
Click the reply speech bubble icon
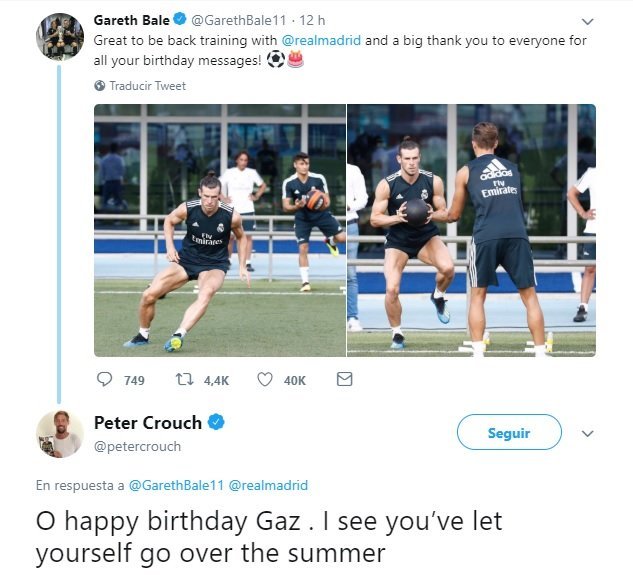[x=105, y=380]
